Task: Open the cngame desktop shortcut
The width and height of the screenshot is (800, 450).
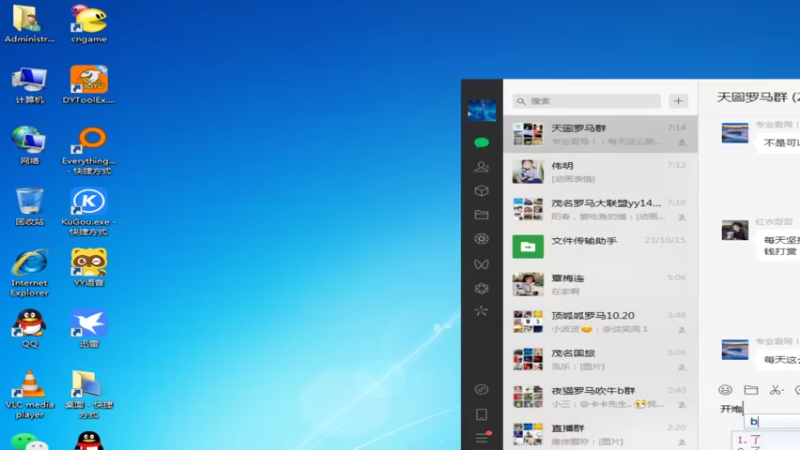Action: (x=89, y=24)
